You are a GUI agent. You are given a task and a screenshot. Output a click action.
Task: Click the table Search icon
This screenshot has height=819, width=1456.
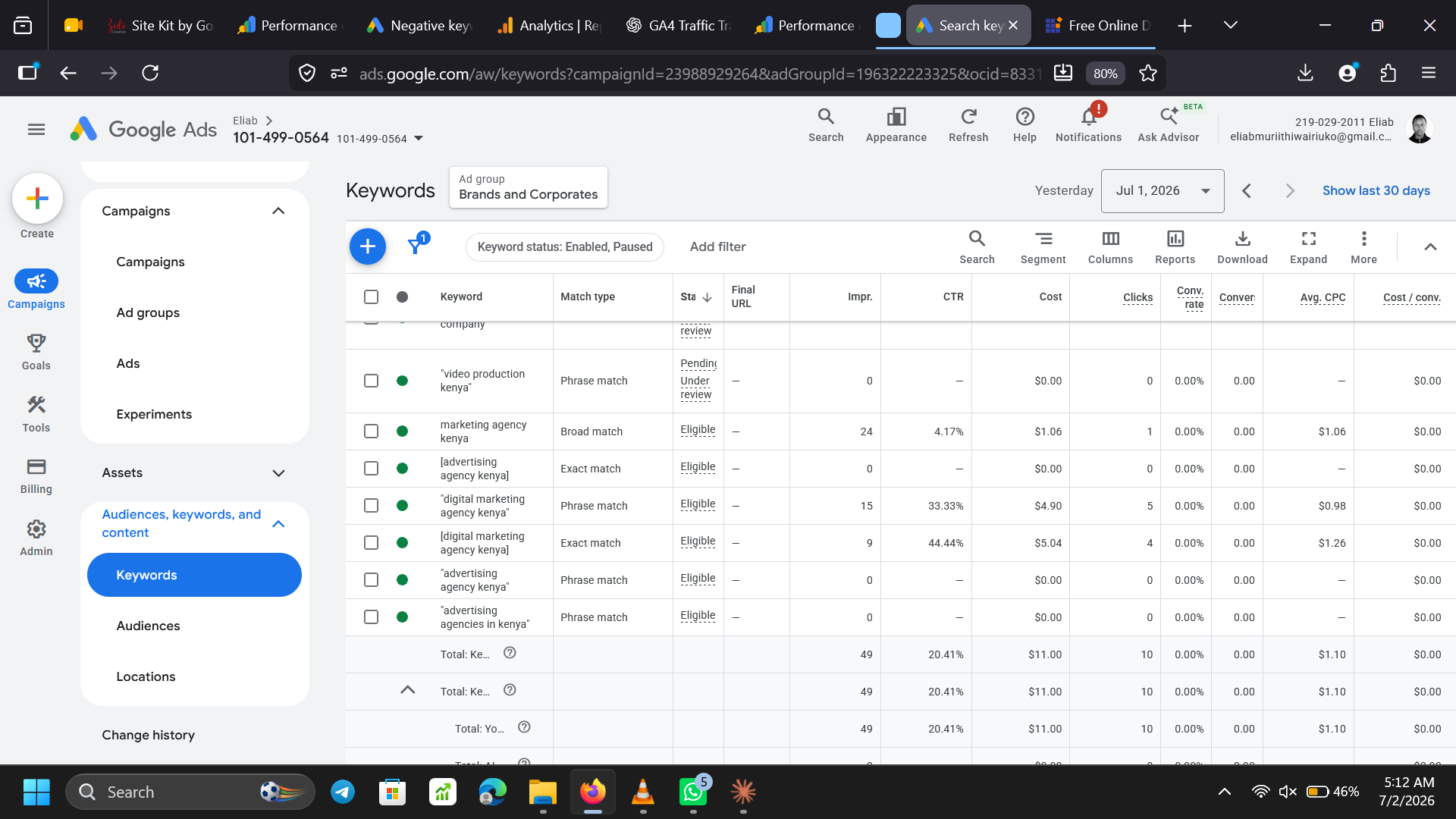pyautogui.click(x=977, y=247)
